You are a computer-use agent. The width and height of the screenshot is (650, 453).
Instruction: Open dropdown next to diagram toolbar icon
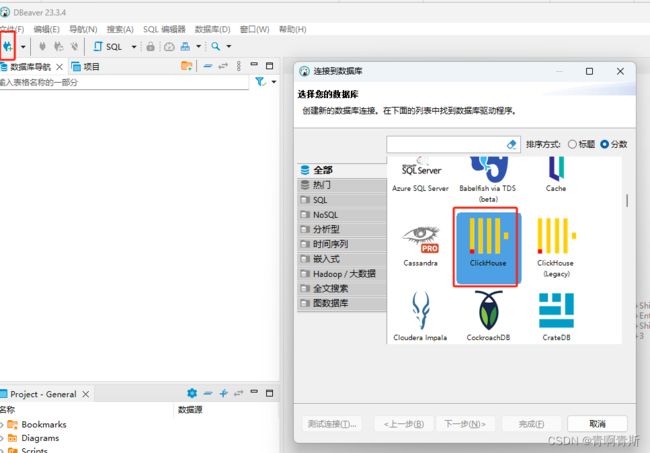click(199, 46)
